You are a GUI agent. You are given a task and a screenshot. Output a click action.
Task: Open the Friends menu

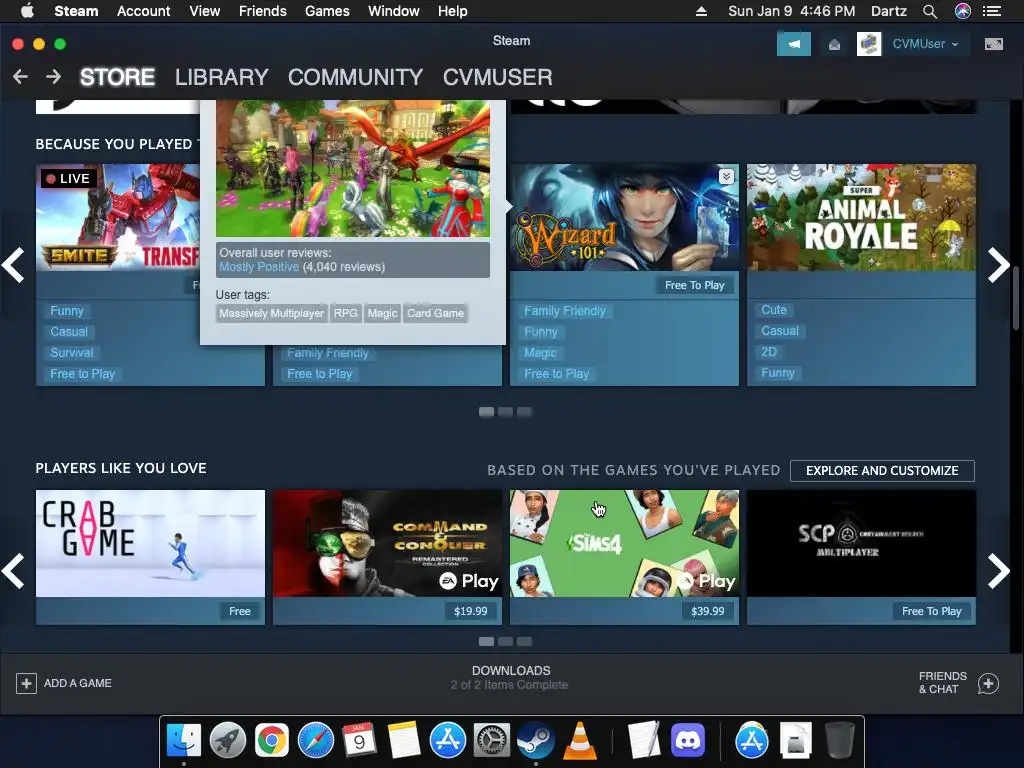pos(263,11)
